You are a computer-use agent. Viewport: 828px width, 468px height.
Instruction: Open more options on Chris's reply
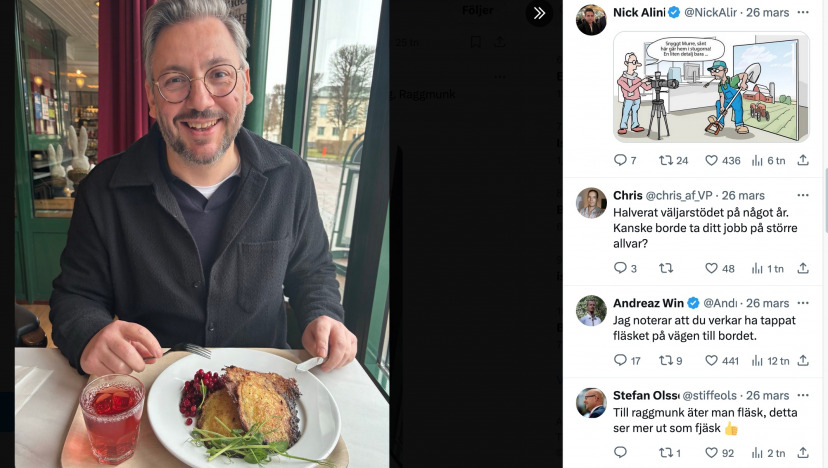803,195
